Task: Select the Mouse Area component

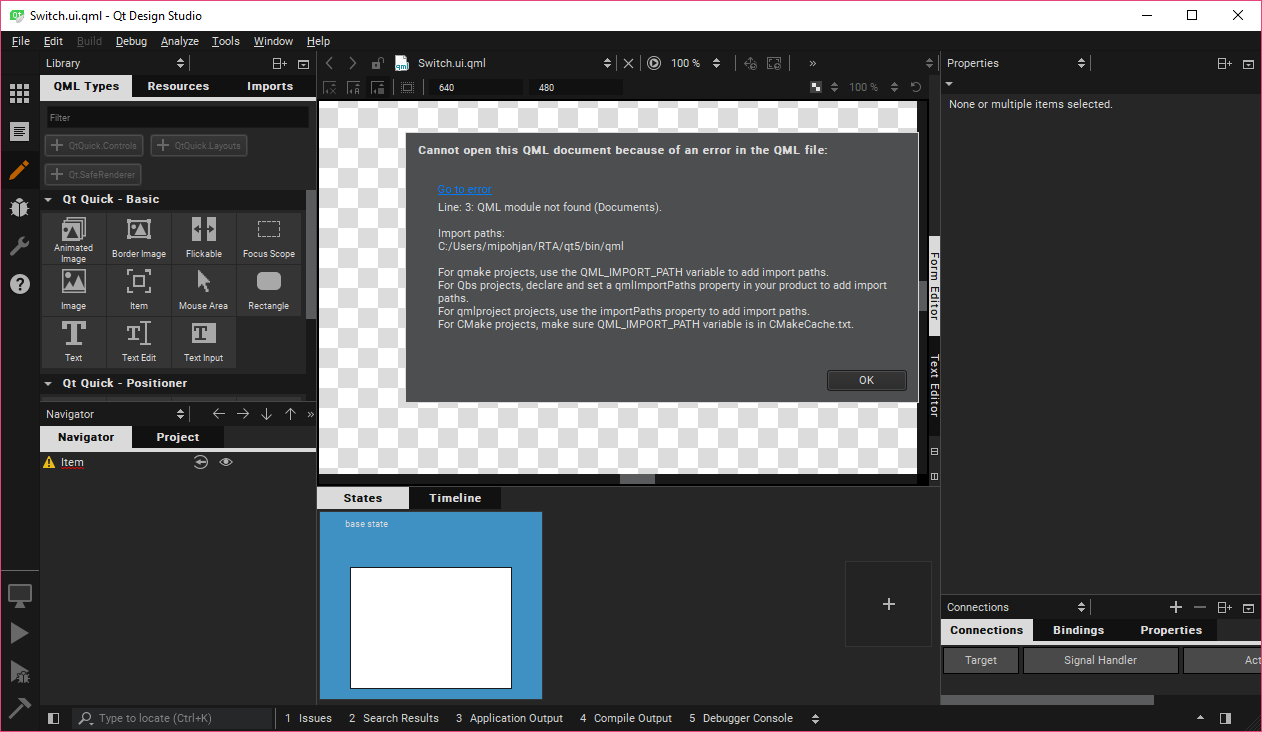Action: (203, 290)
